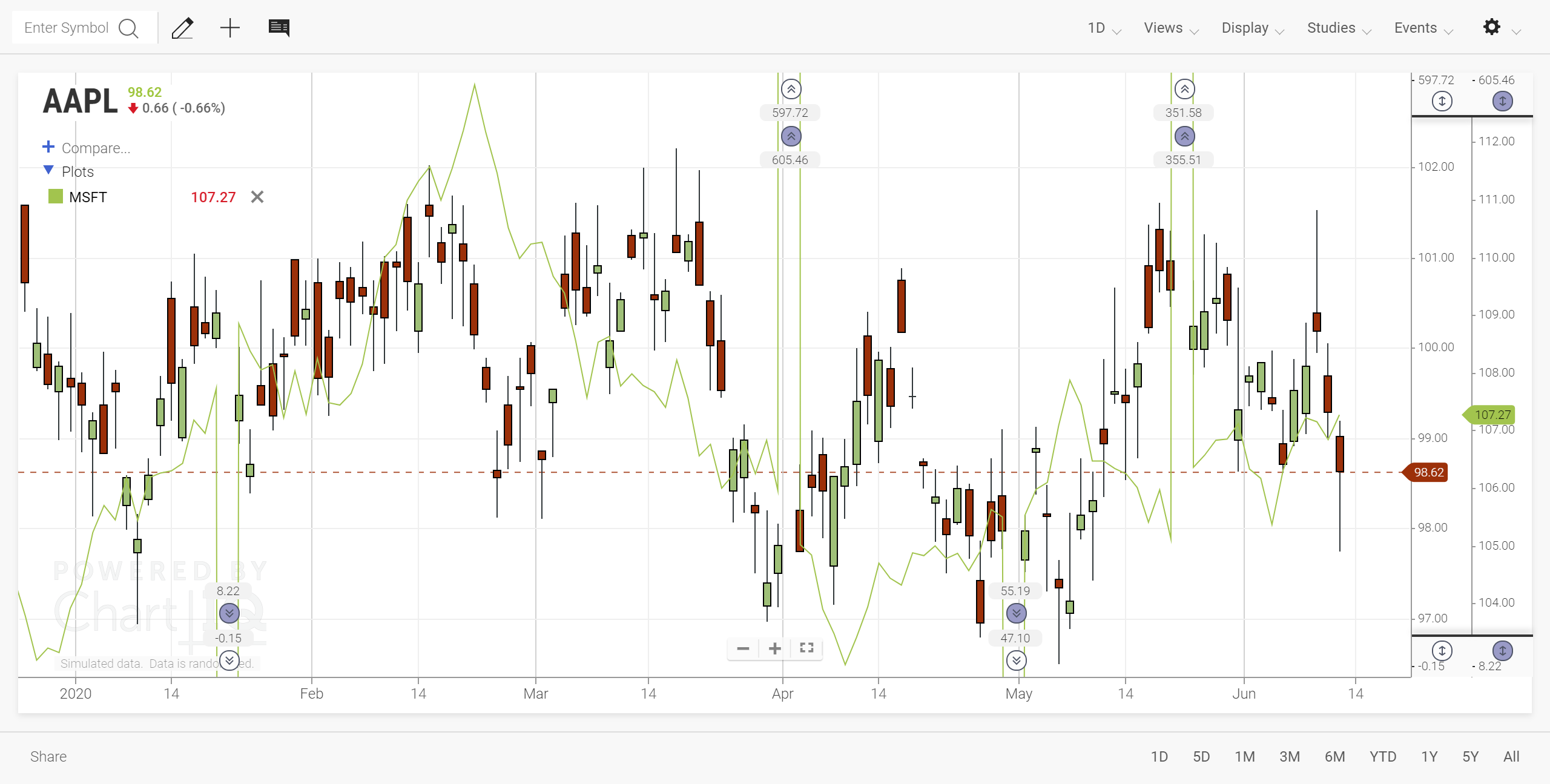
Task: Select the YTD range
Action: [x=1383, y=757]
